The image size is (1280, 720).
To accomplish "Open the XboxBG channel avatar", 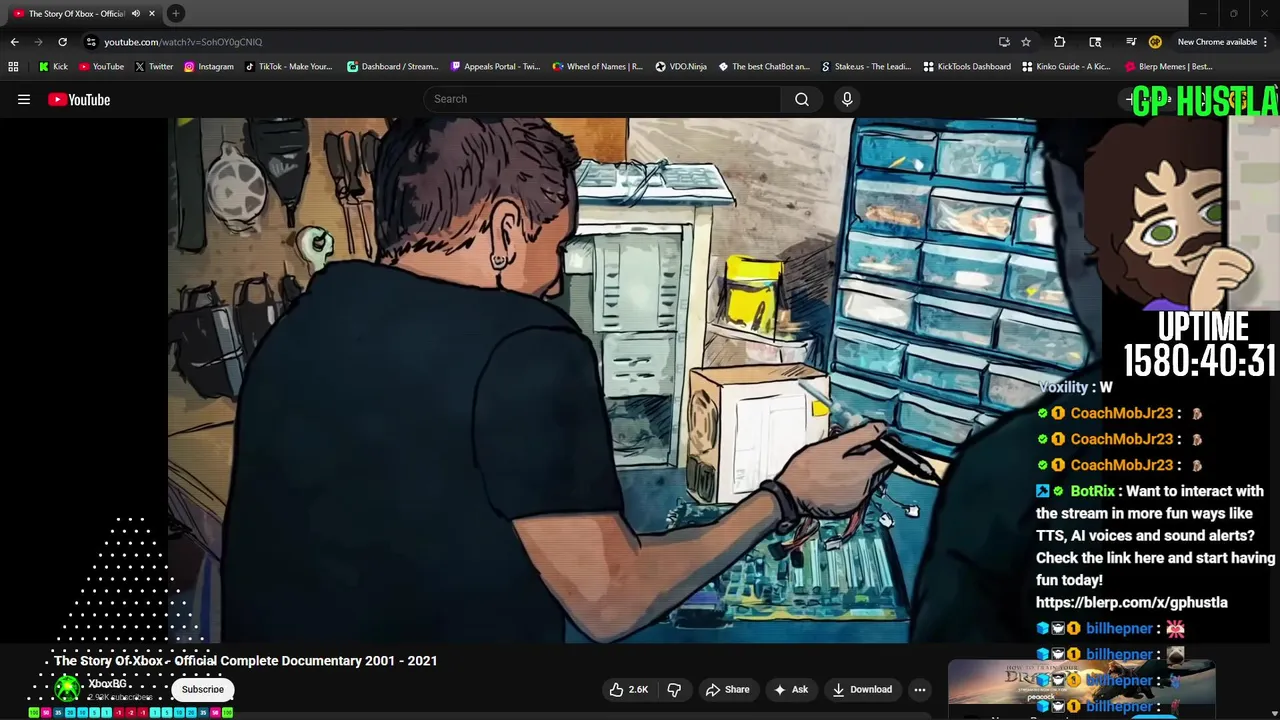I will (x=67, y=689).
